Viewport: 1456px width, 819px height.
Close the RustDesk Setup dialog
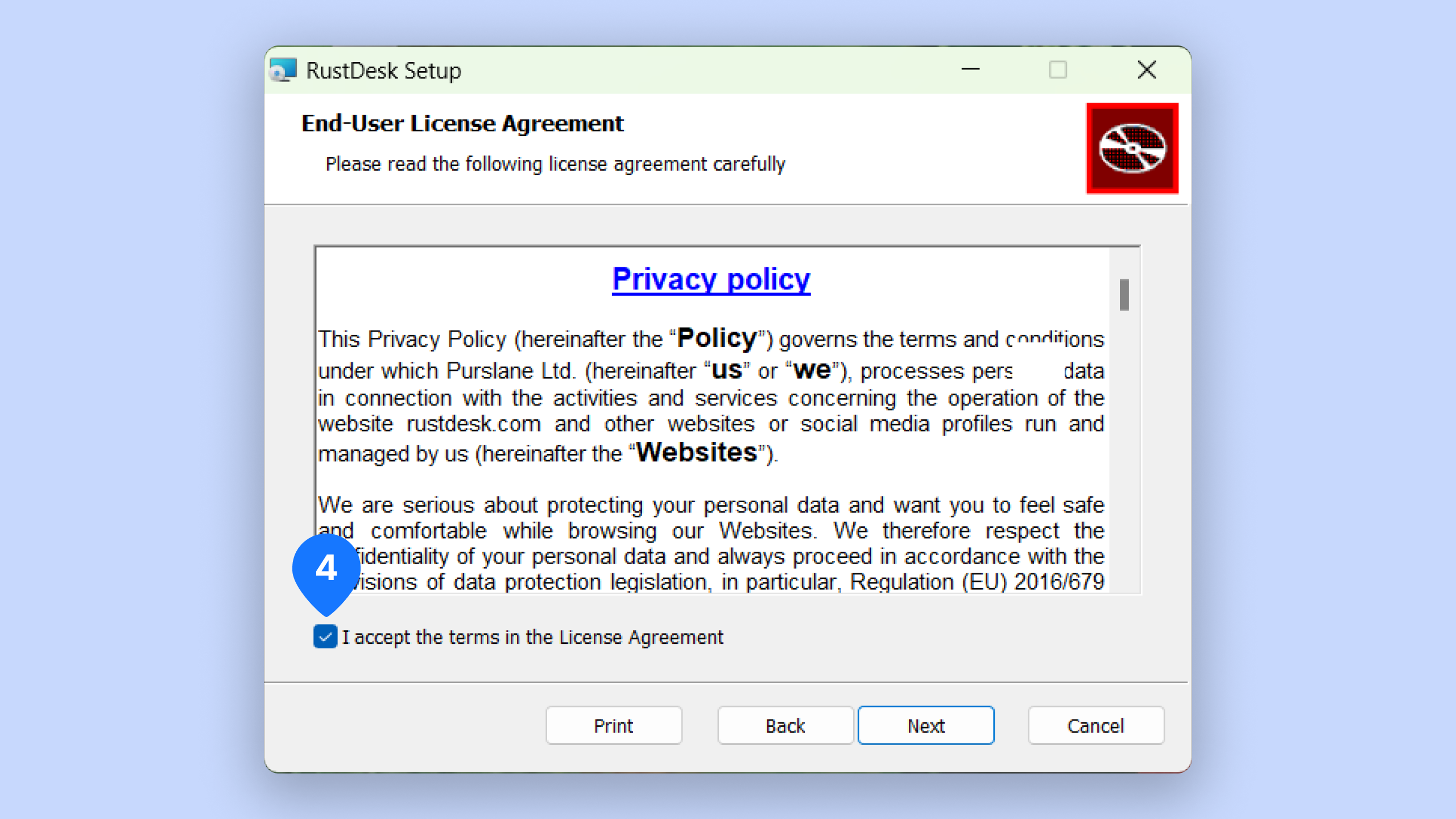click(1147, 70)
